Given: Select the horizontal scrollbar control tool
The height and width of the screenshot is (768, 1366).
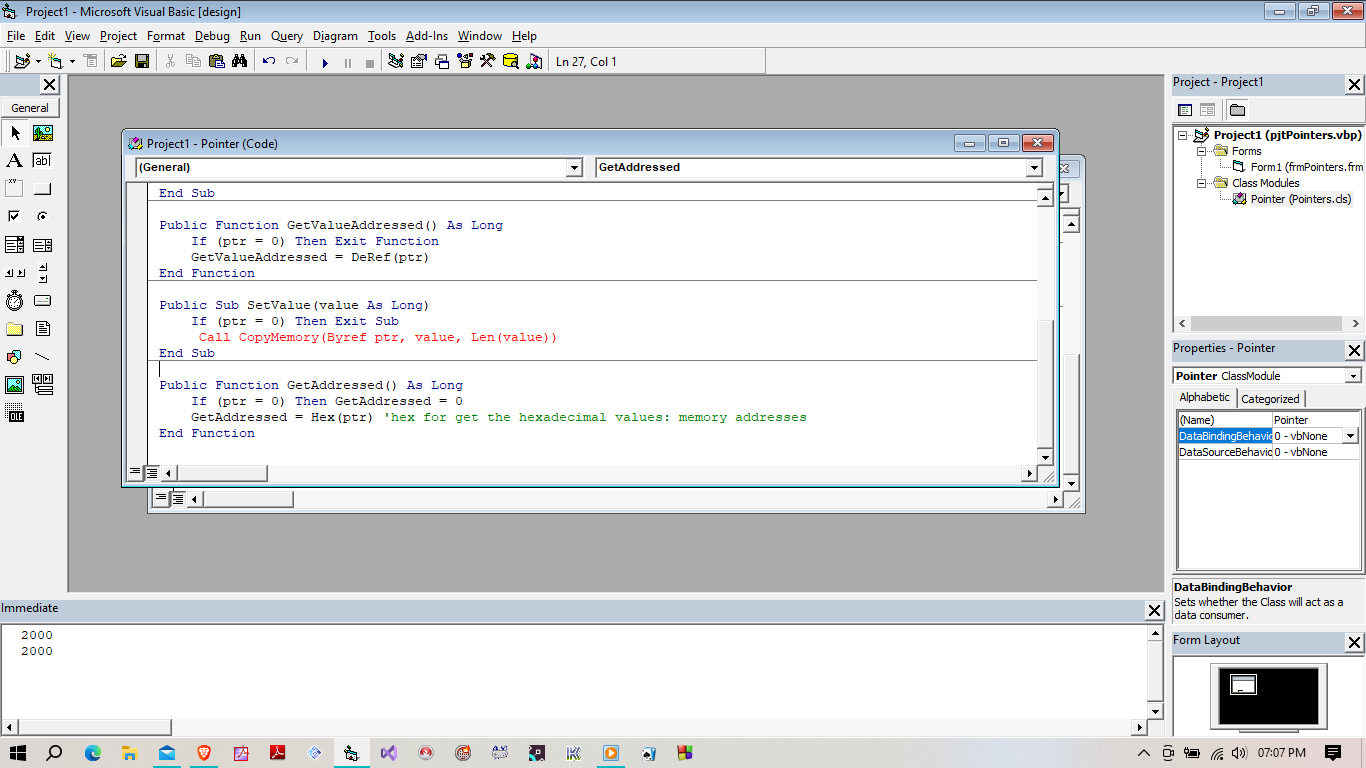Looking at the screenshot, I should tap(15, 273).
